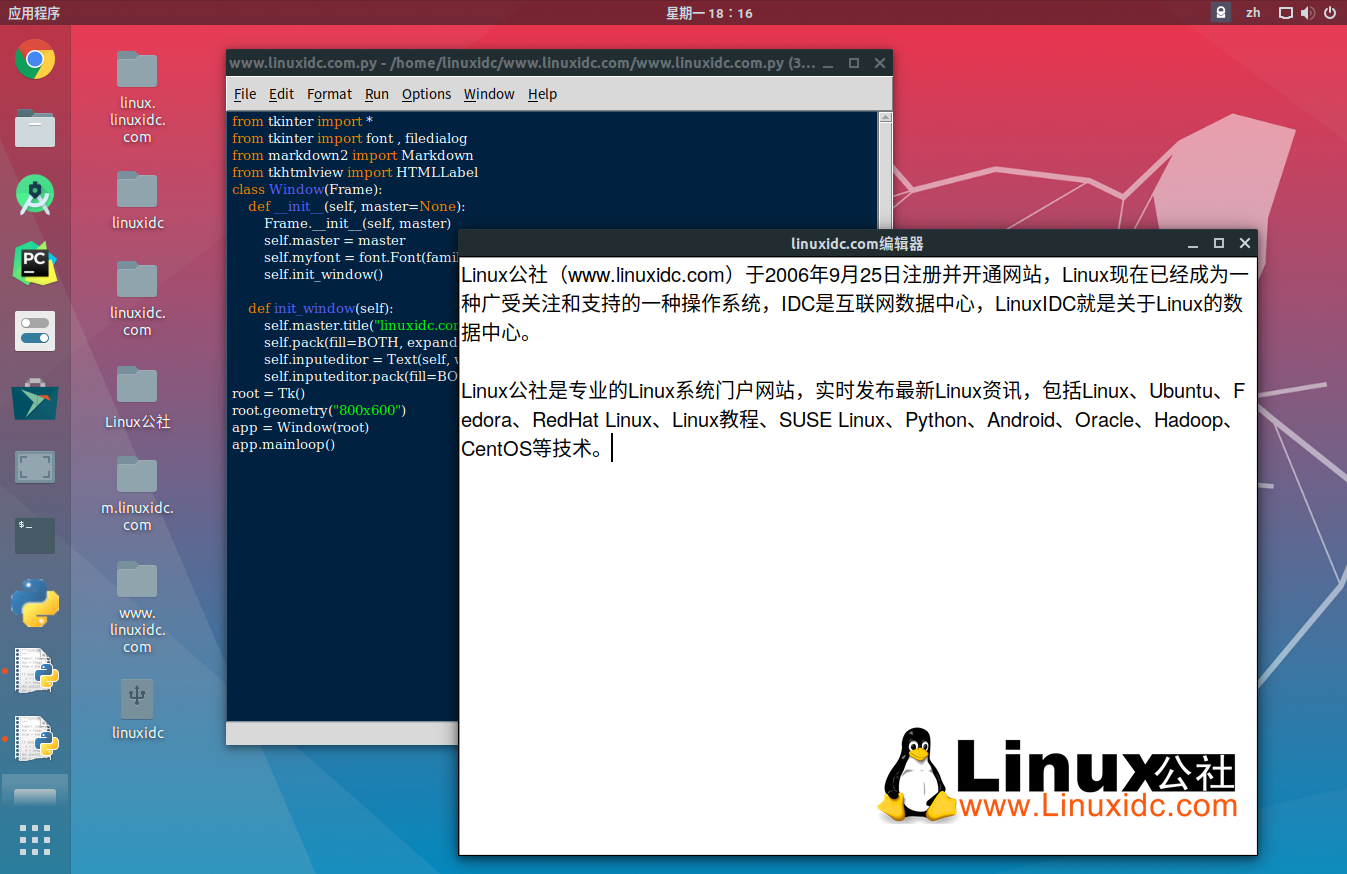Click 'root.geometry("800x600")' code line
Screen dimensions: 1347x874
click(x=319, y=410)
